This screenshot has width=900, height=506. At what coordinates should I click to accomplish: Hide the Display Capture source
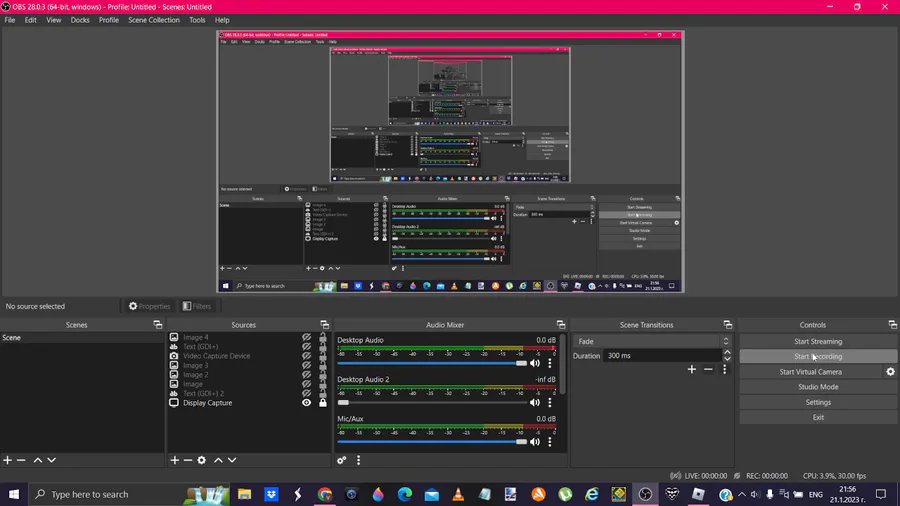(307, 403)
